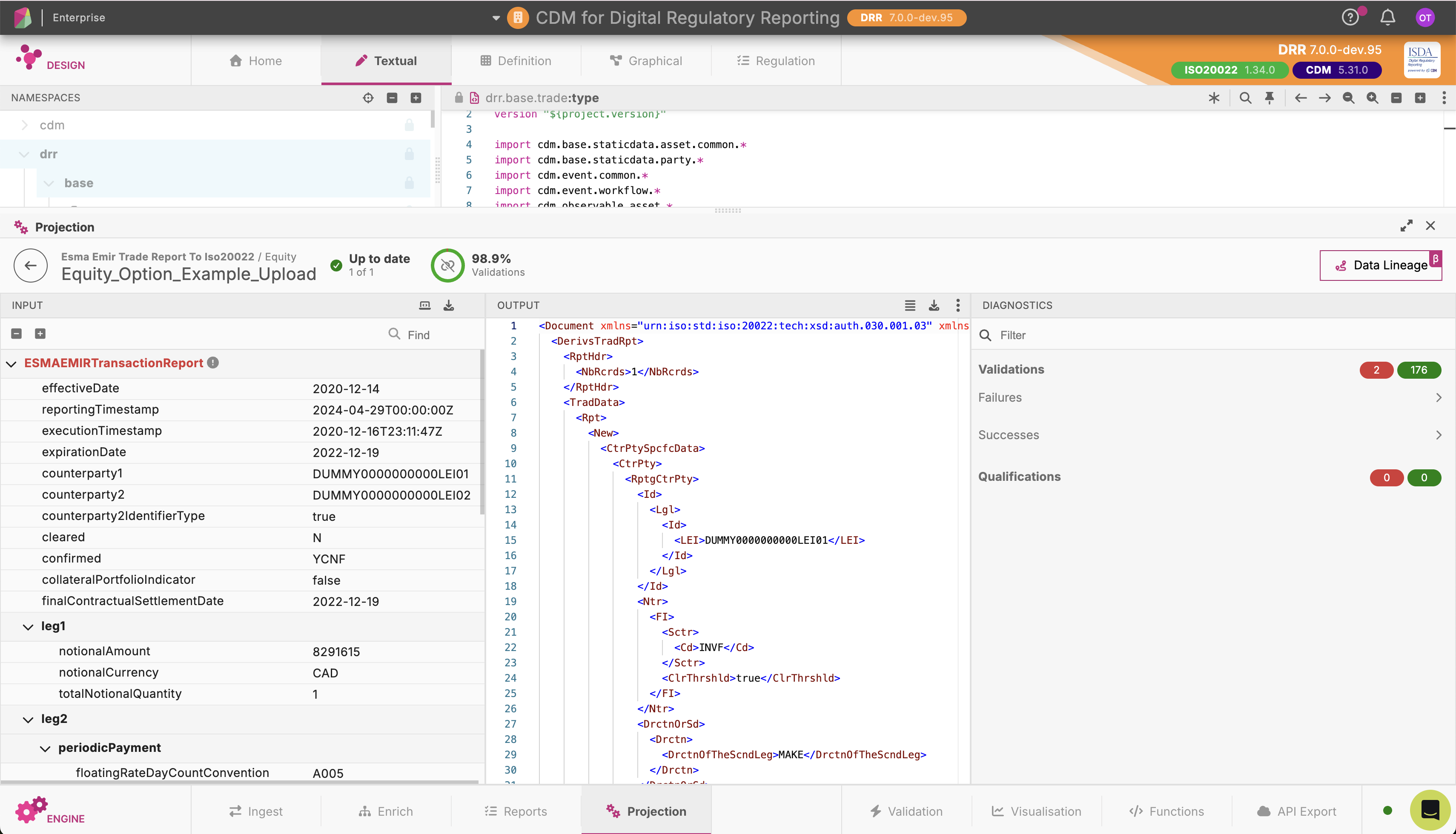The height and width of the screenshot is (834, 1456).
Task: Close the Projection panel
Action: (1430, 226)
